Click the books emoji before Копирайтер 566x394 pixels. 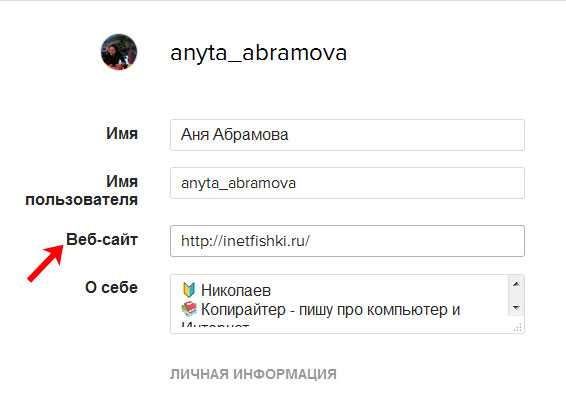pos(189,309)
